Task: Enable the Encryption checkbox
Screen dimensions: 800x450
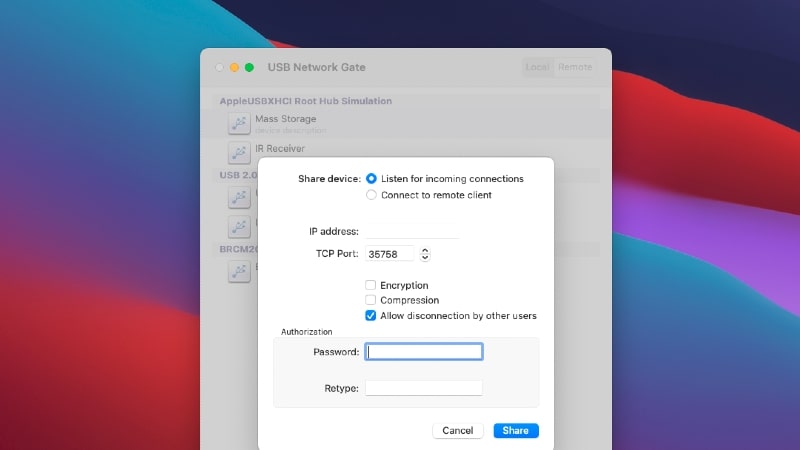Action: point(370,285)
